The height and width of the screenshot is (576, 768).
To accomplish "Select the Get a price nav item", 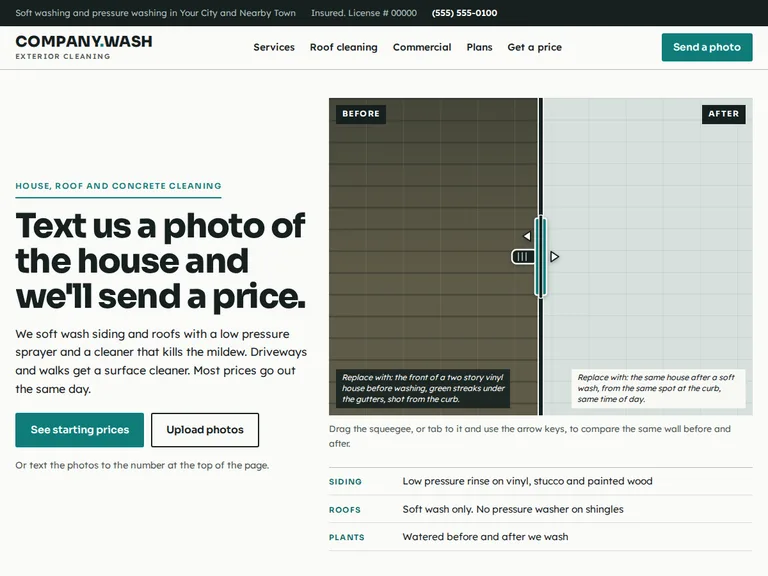I will tap(534, 48).
